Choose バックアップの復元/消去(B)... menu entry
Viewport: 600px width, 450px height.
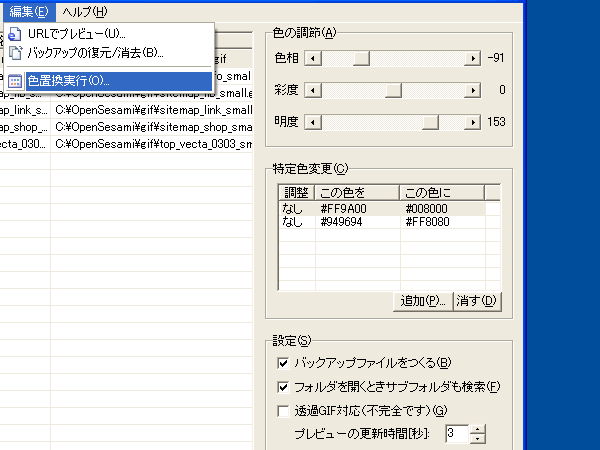pos(109,53)
